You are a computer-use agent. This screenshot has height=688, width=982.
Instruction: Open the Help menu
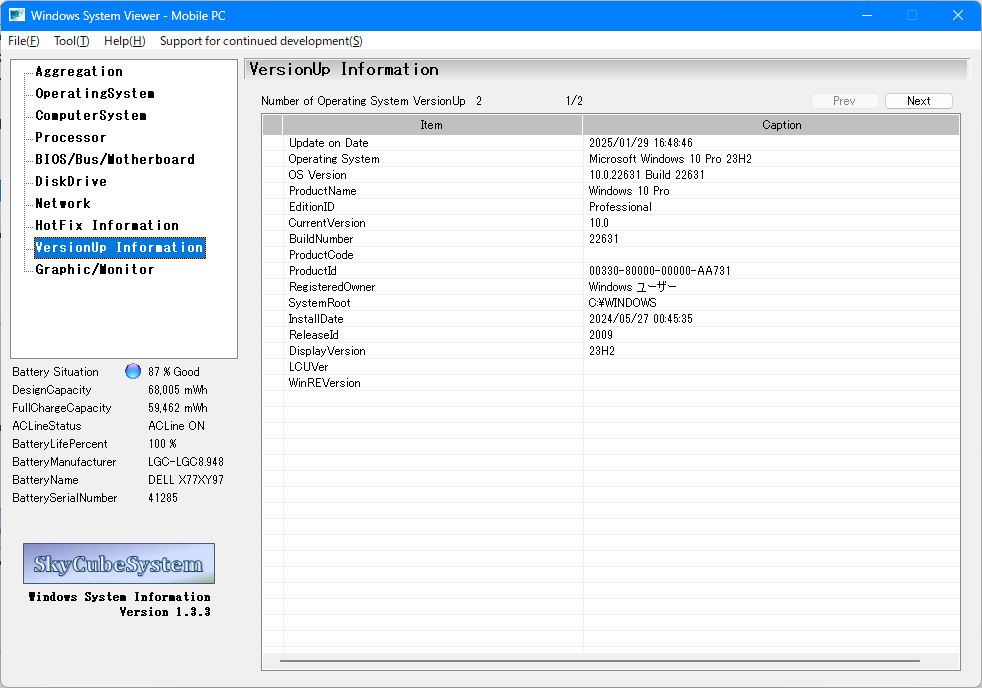pos(124,41)
